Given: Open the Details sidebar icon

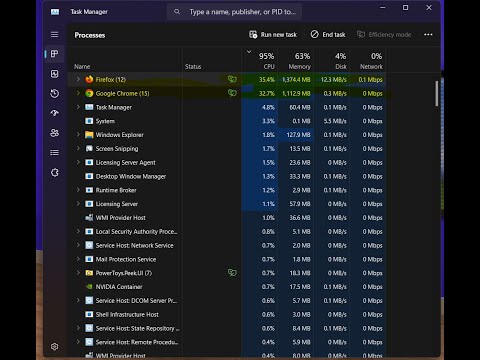Looking at the screenshot, I should click(x=54, y=153).
